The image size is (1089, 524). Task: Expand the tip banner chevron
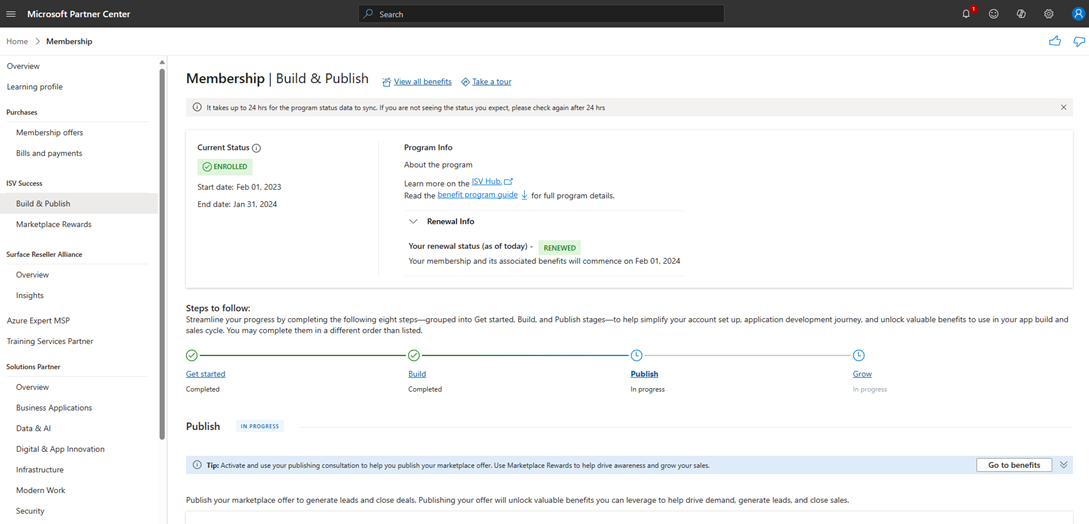[1064, 465]
